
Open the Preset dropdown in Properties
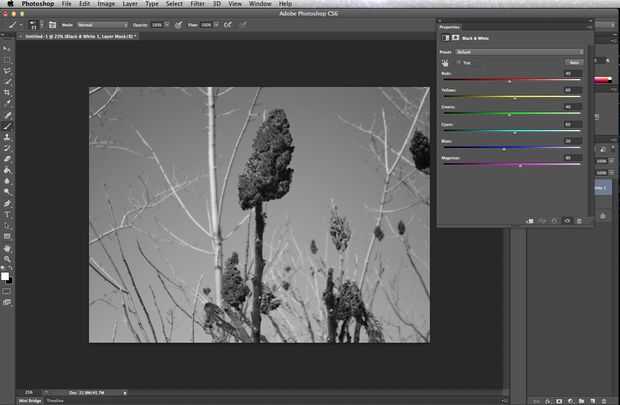(519, 52)
